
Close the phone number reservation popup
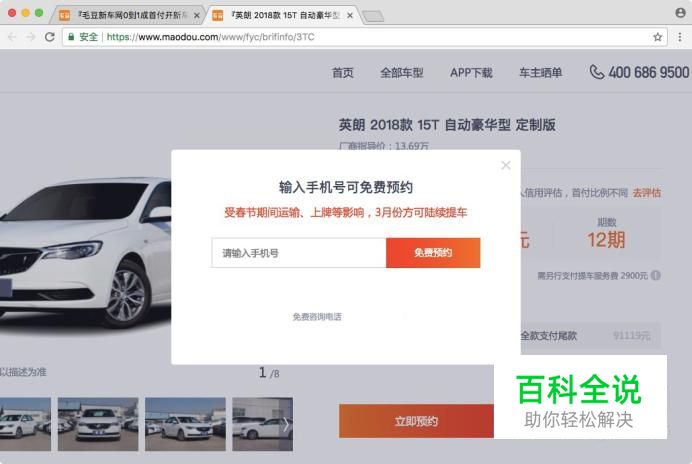506,165
